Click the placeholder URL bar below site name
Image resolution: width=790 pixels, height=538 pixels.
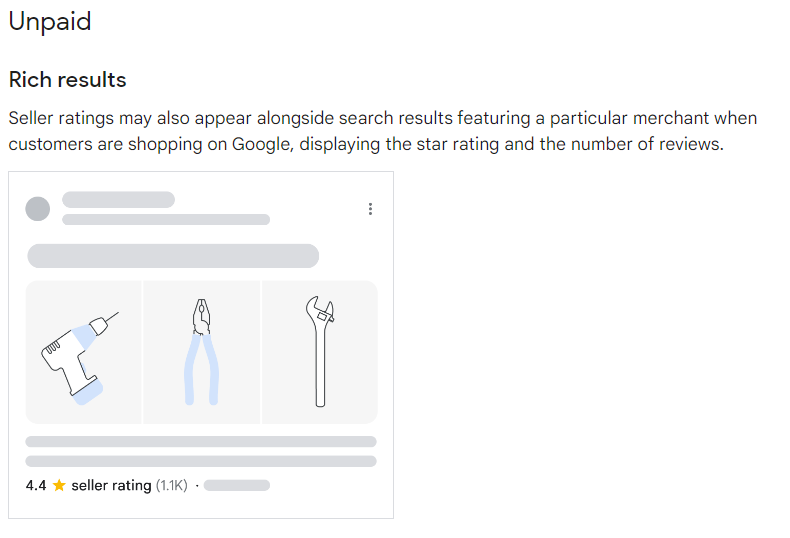pyautogui.click(x=166, y=220)
